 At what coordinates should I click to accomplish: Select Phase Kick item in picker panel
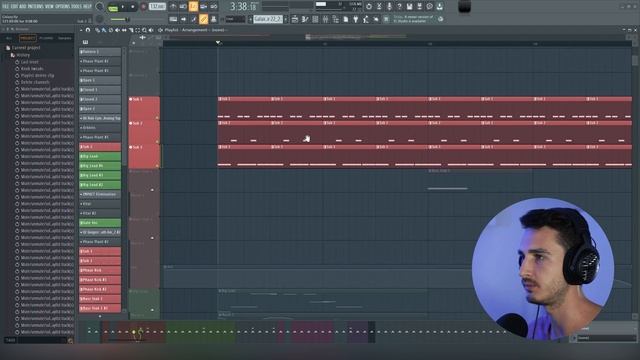tap(100, 270)
